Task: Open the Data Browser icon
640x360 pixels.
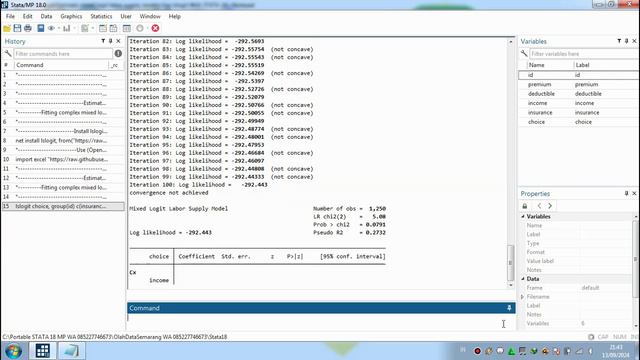Action: (x=113, y=28)
